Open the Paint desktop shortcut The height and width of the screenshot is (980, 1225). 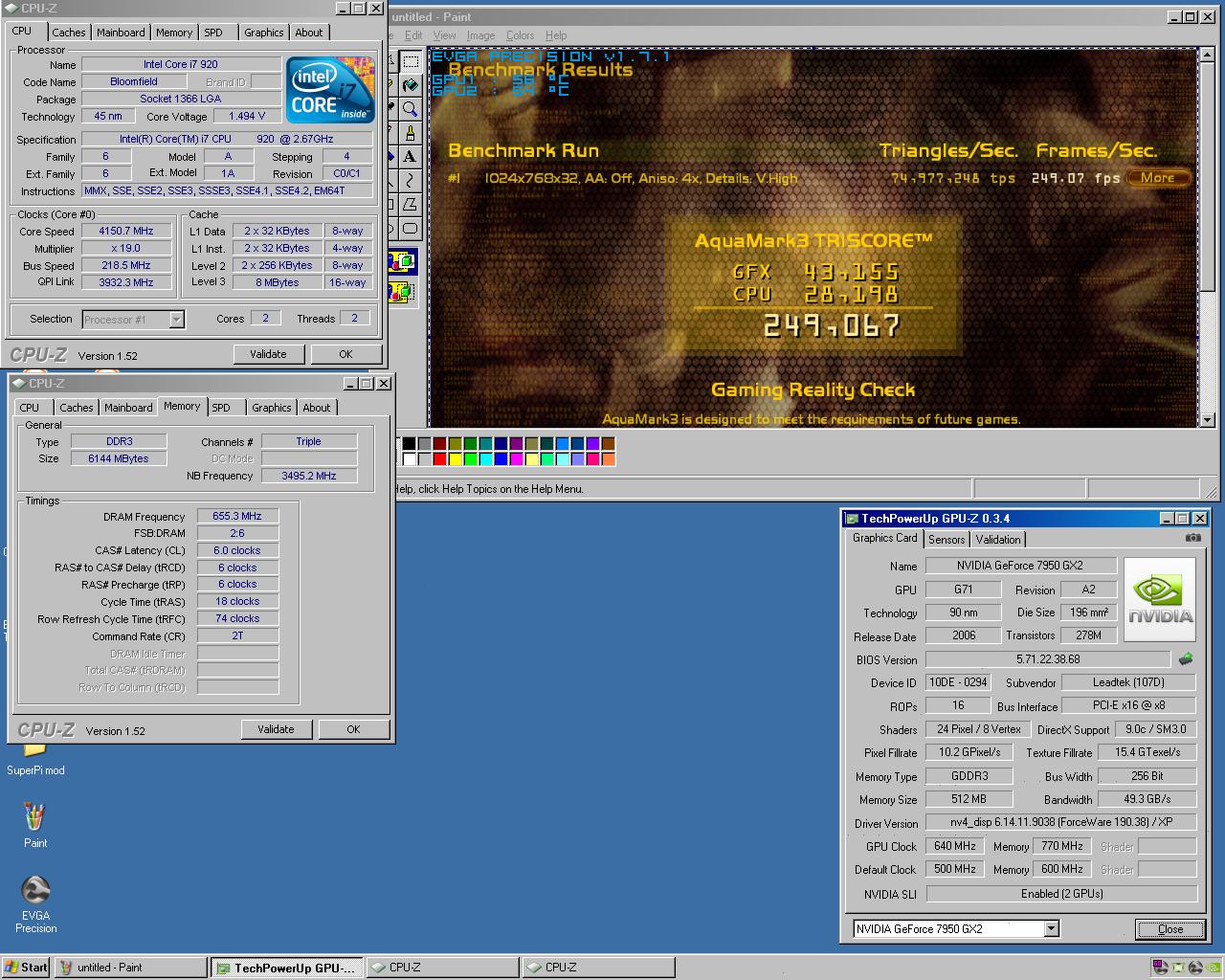35,825
